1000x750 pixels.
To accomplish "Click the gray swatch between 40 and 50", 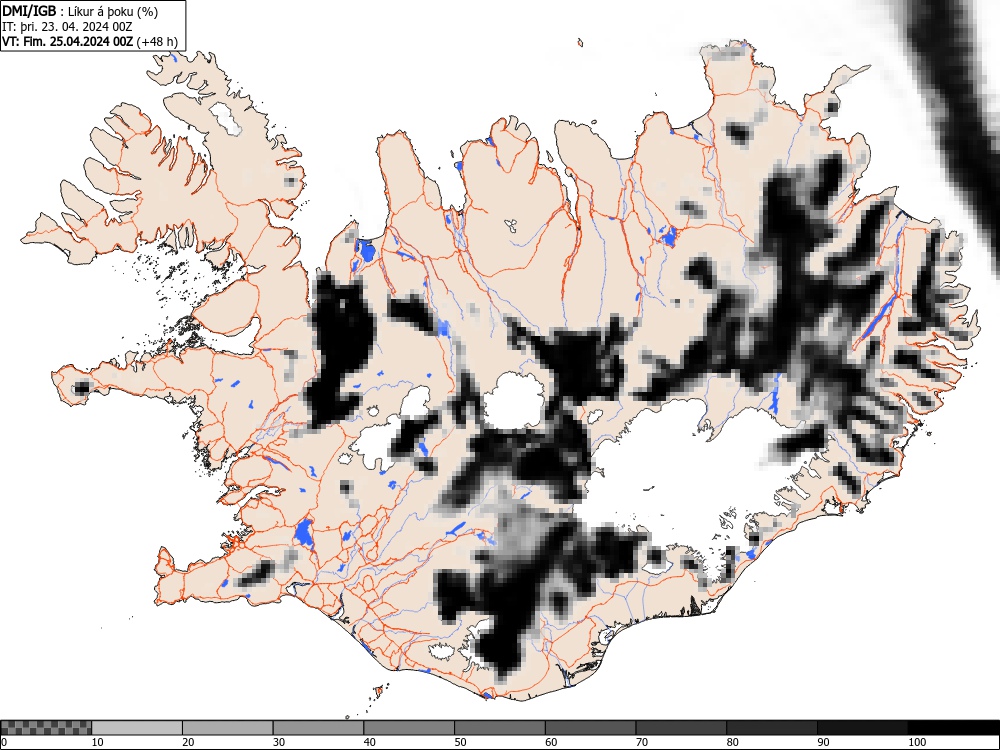I will [409, 728].
